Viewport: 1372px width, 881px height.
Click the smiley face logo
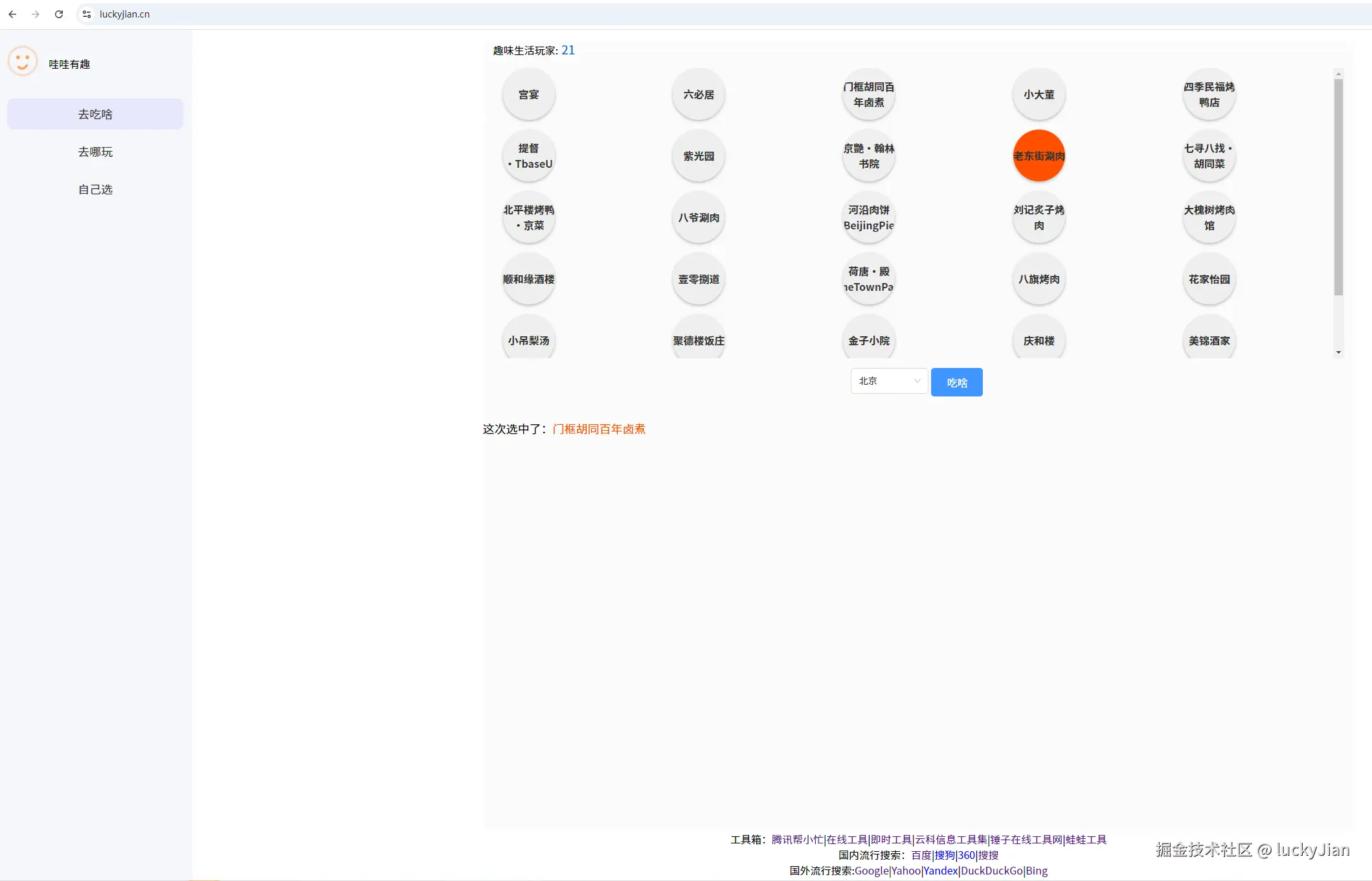point(23,62)
